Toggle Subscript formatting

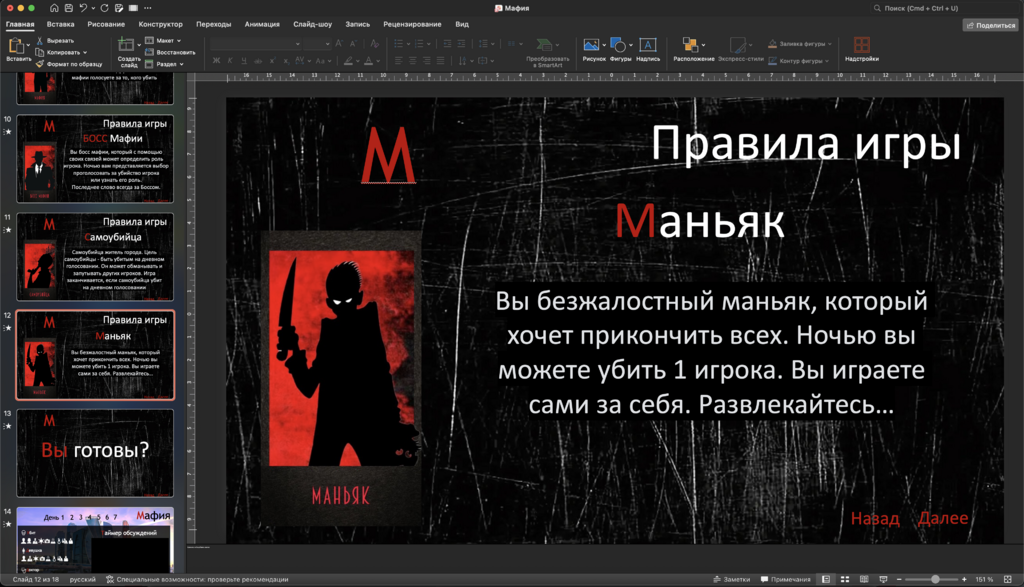pos(286,61)
